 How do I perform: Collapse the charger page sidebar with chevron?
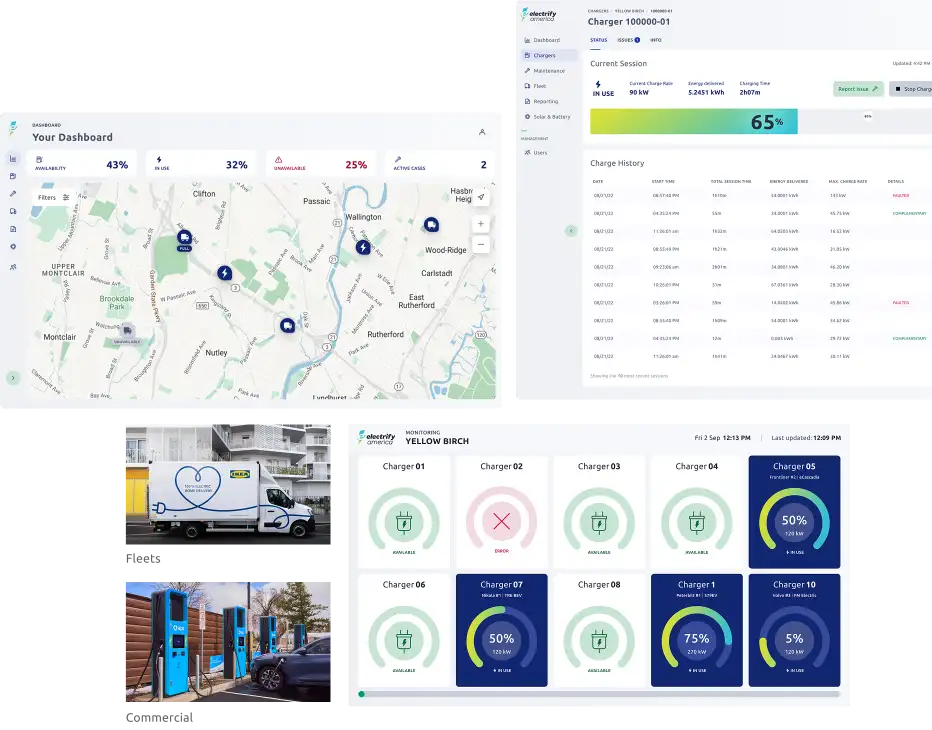(571, 231)
